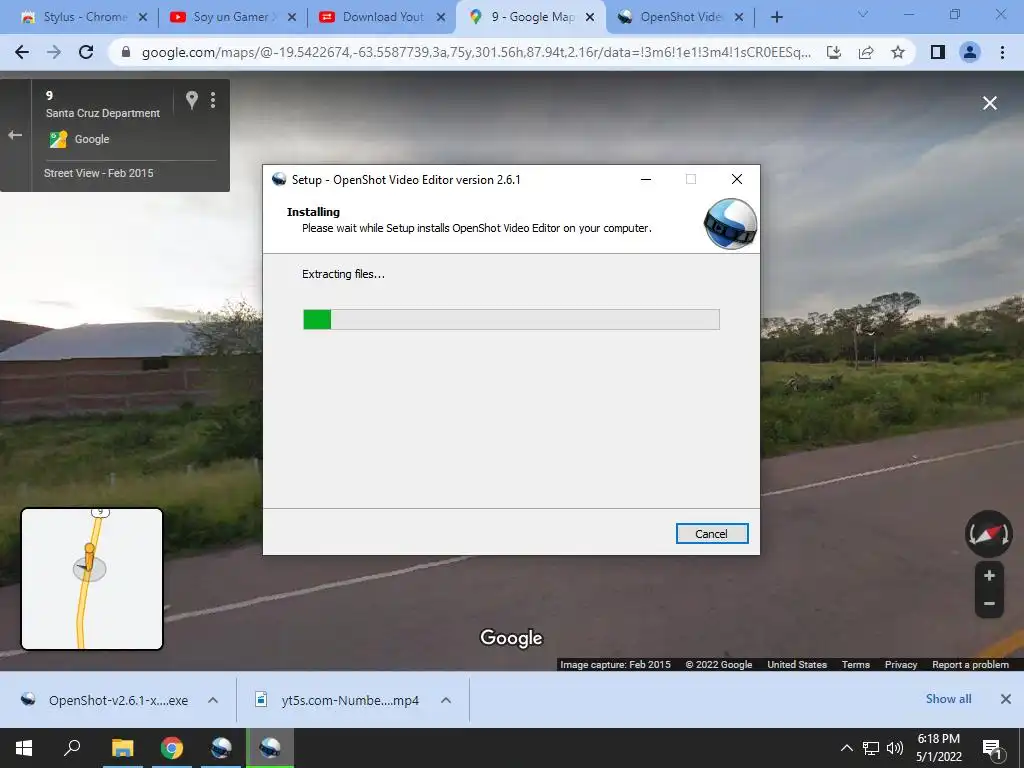Image resolution: width=1024 pixels, height=768 pixels.
Task: Reload the Google Maps page
Action: 86,52
